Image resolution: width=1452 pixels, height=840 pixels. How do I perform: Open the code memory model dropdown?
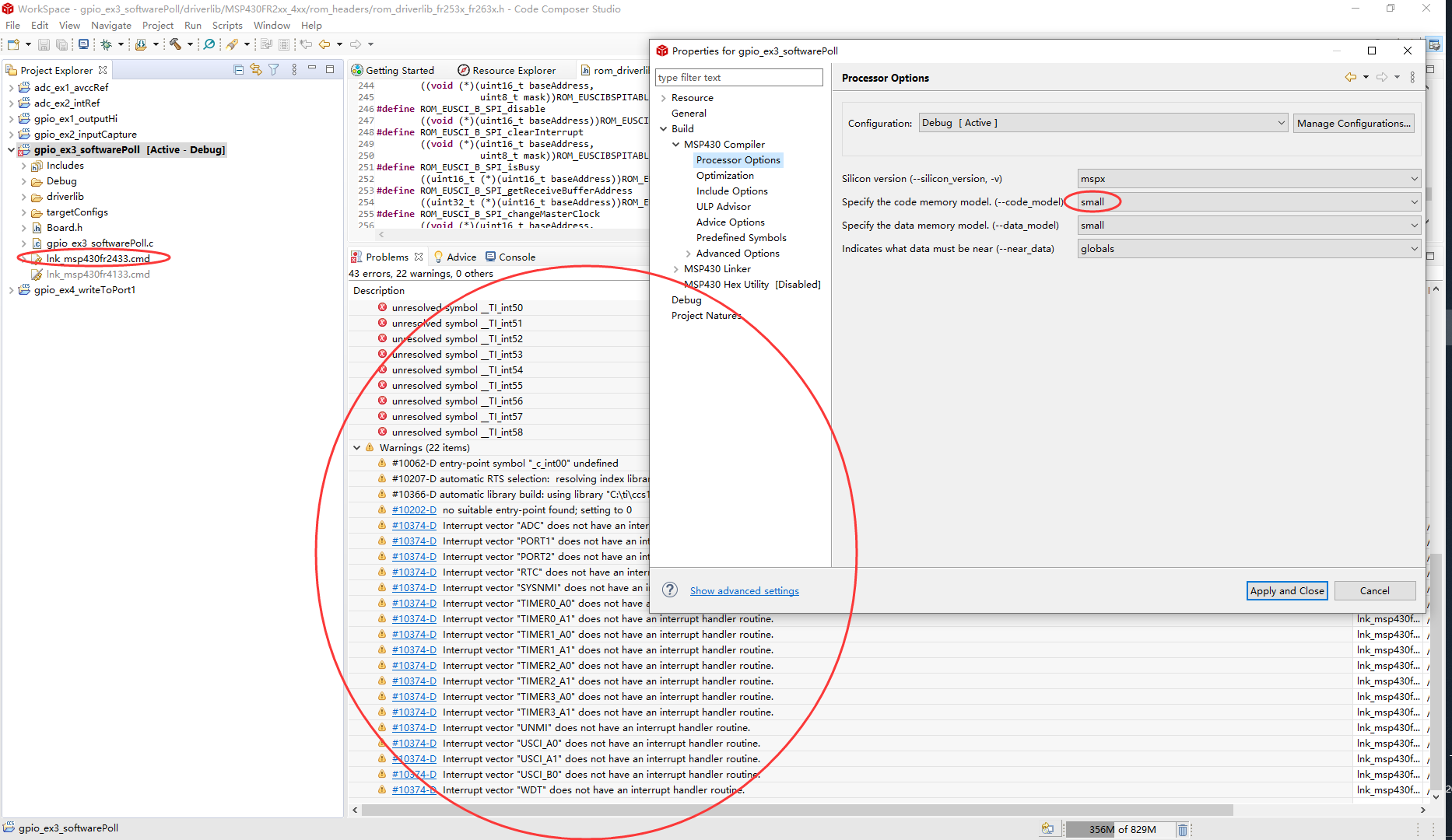pyautogui.click(x=1249, y=202)
